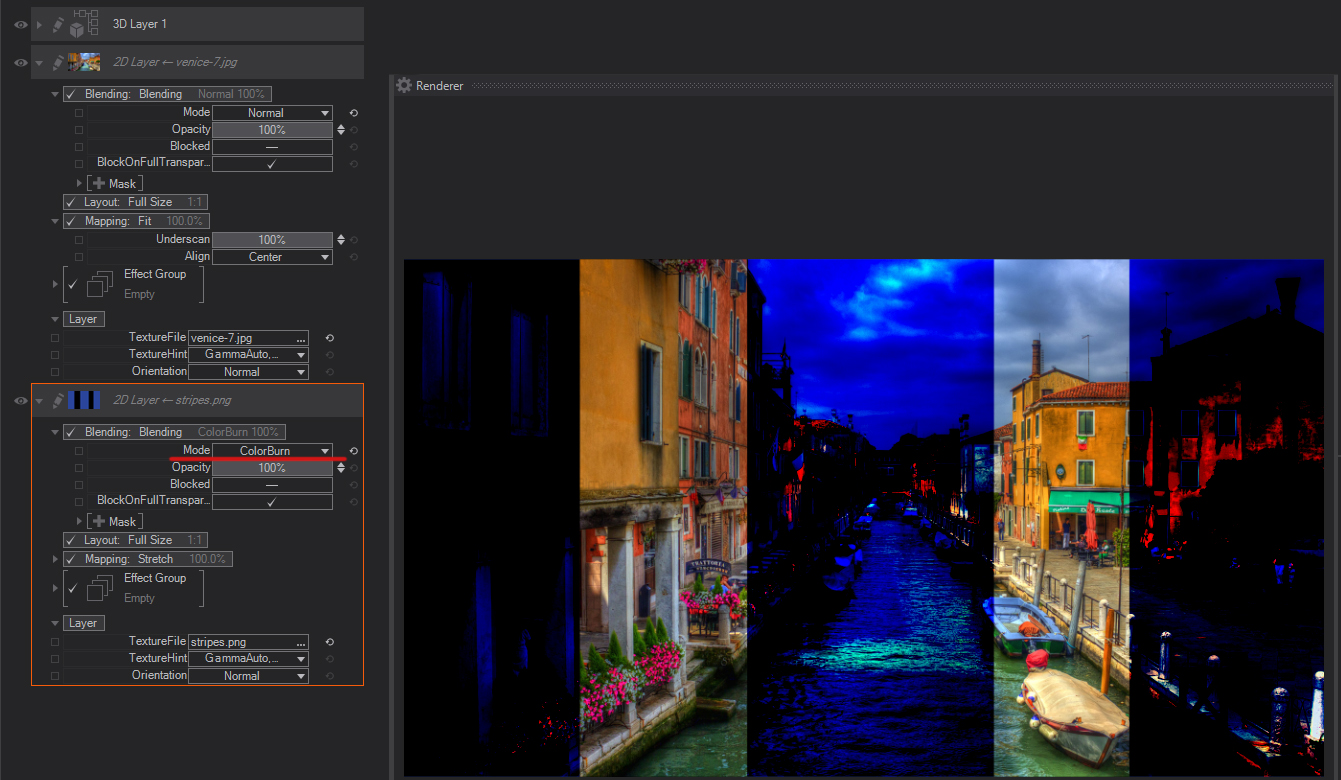Screen dimensions: 1341x780
Task: Reset the ColorBurn blend mode of stripes.png
Action: pos(354,451)
